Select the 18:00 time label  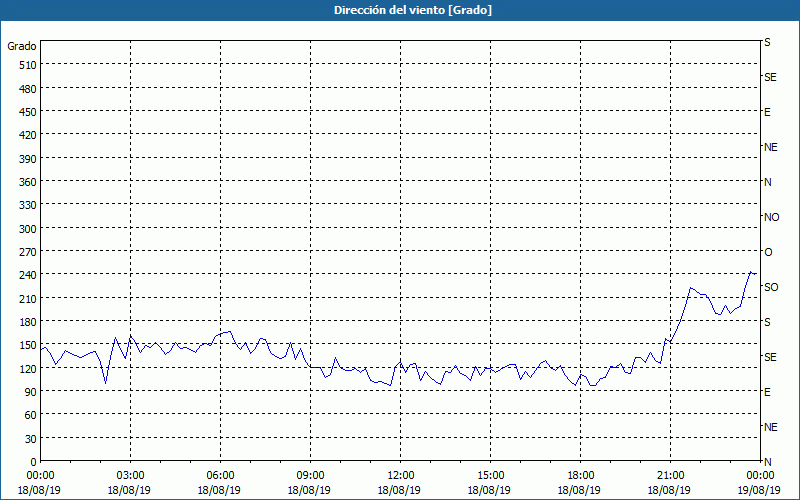pos(580,475)
